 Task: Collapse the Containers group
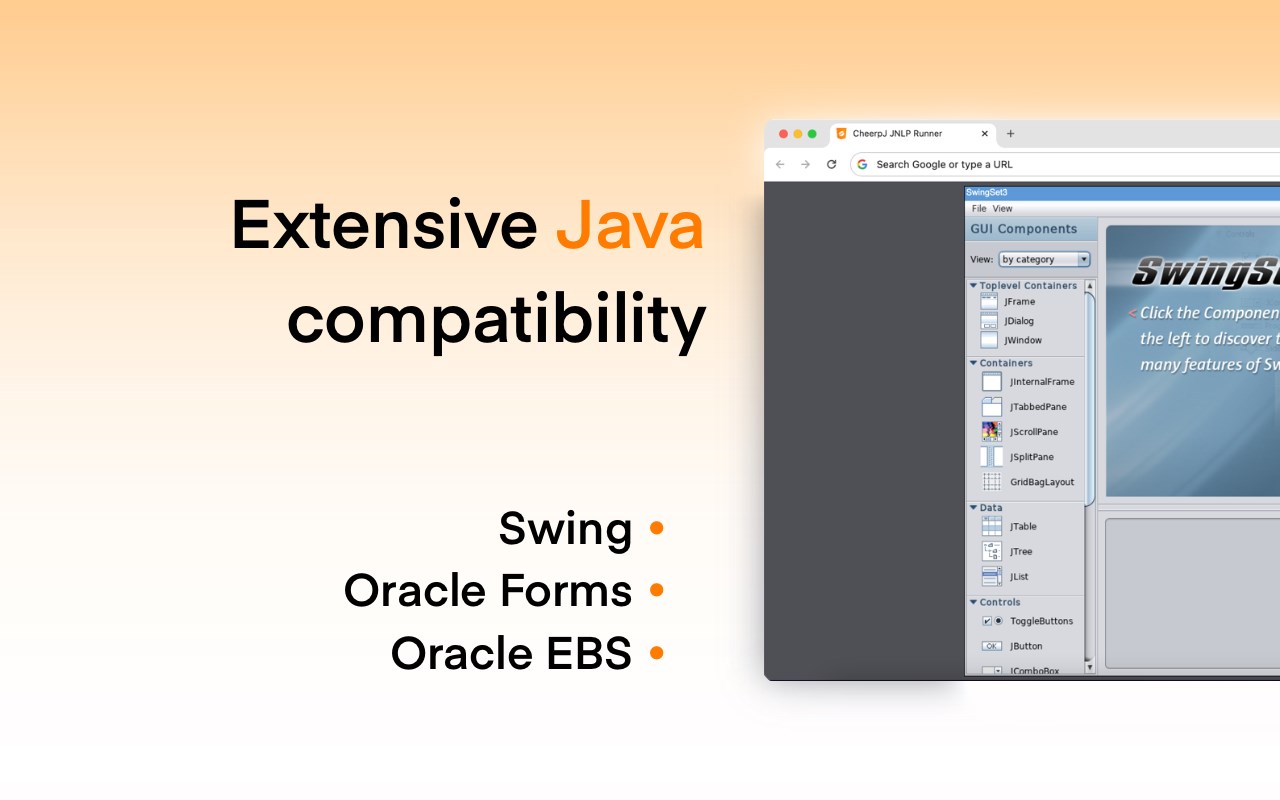coord(973,363)
